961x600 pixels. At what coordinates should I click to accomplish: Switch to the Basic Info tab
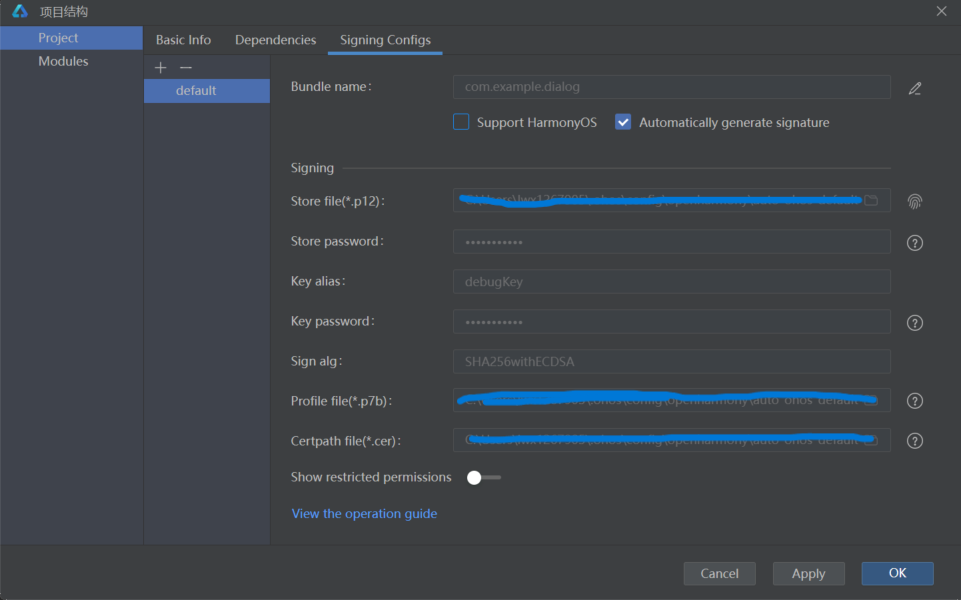183,40
